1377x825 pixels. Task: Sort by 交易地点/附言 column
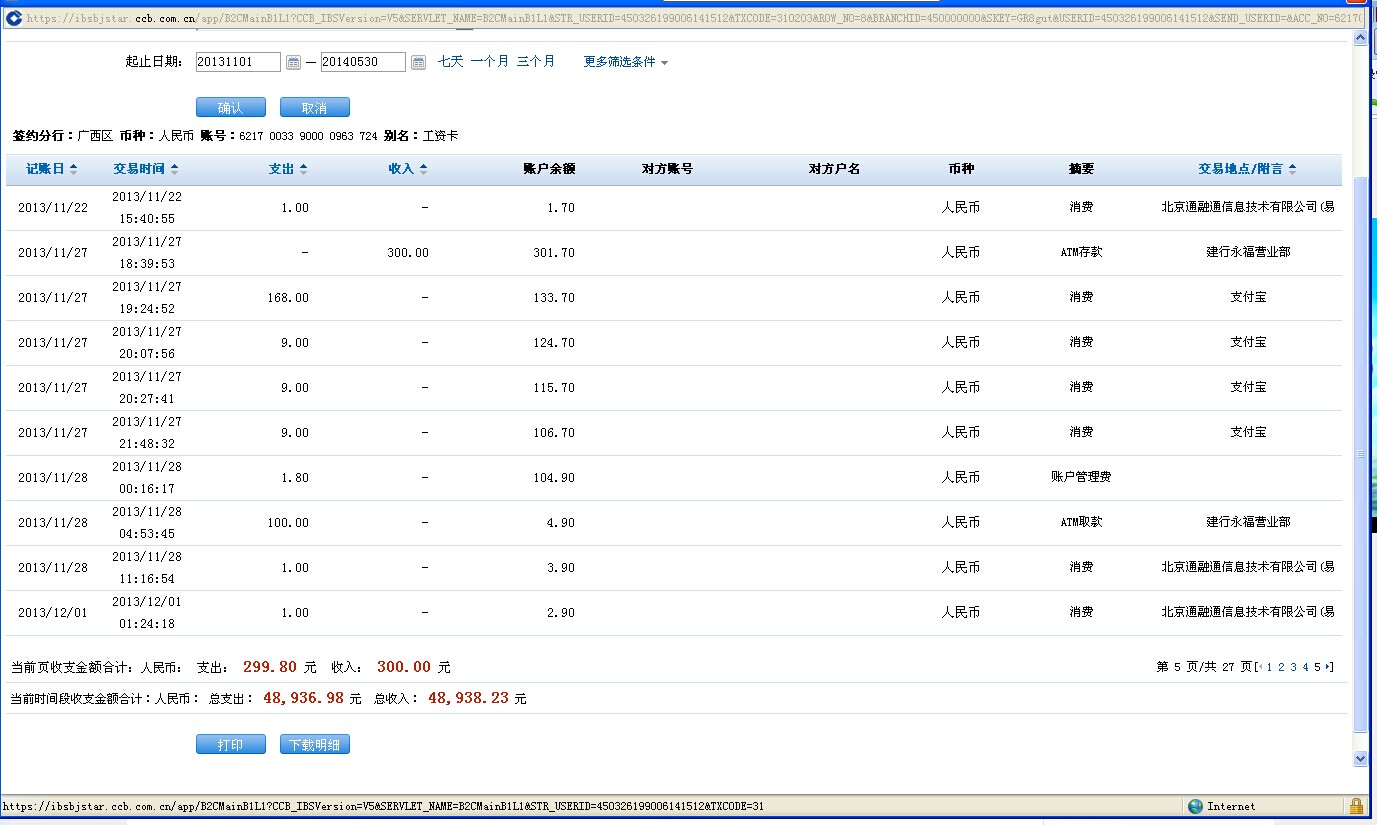tap(1247, 169)
